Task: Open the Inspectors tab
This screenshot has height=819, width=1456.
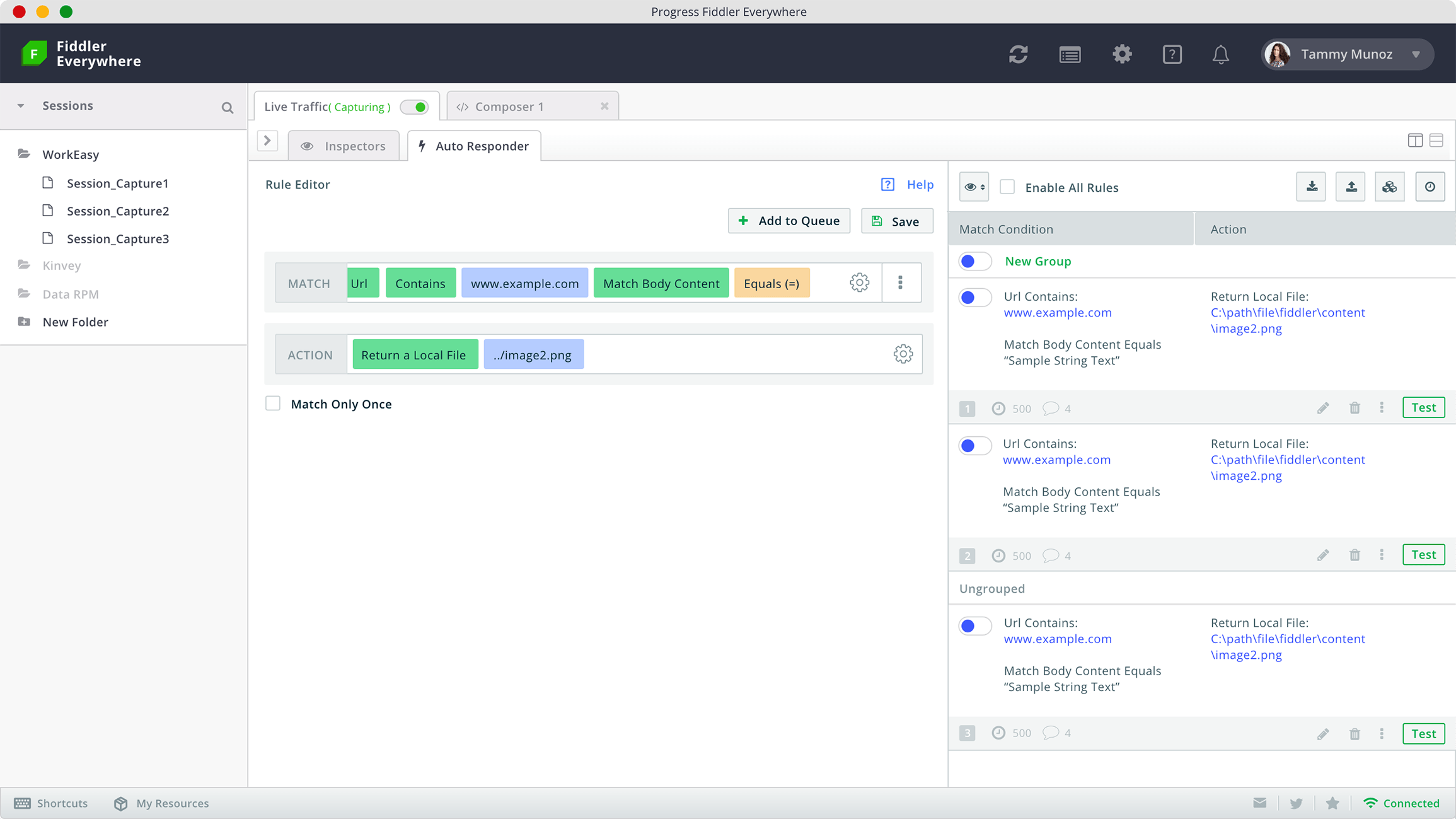Action: pos(344,146)
